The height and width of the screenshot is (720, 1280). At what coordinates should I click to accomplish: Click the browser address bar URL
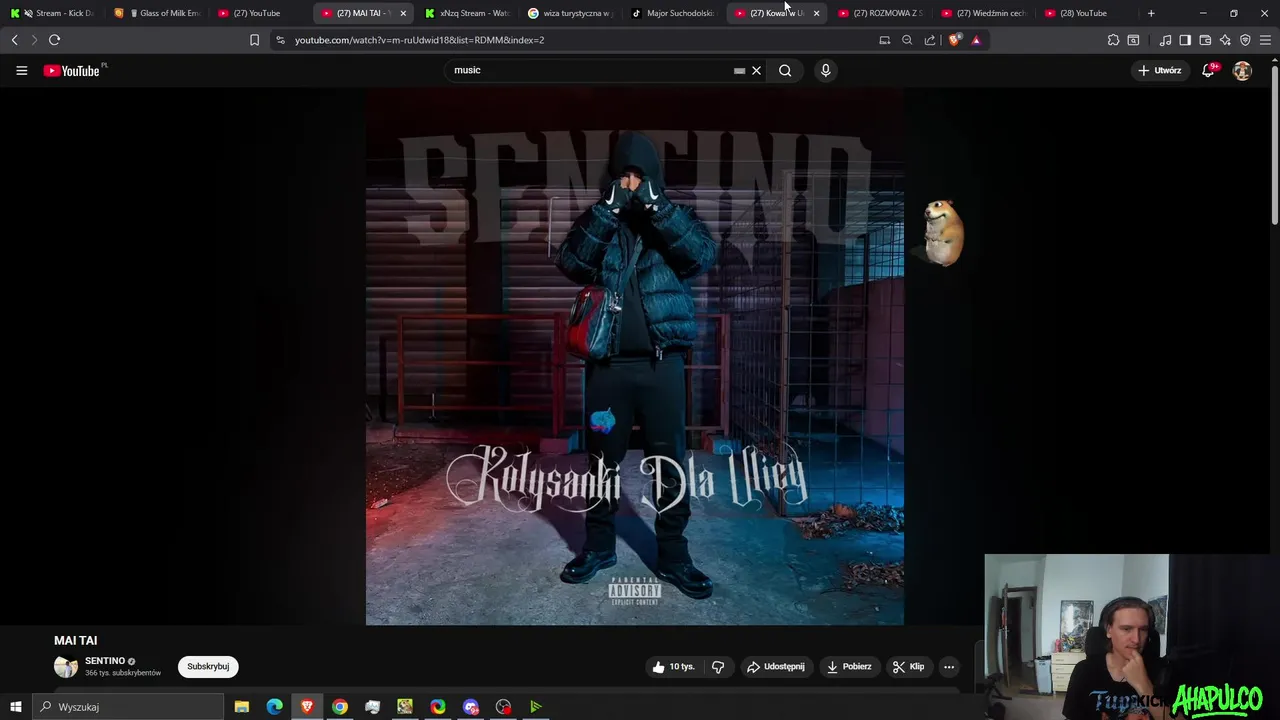pos(420,40)
